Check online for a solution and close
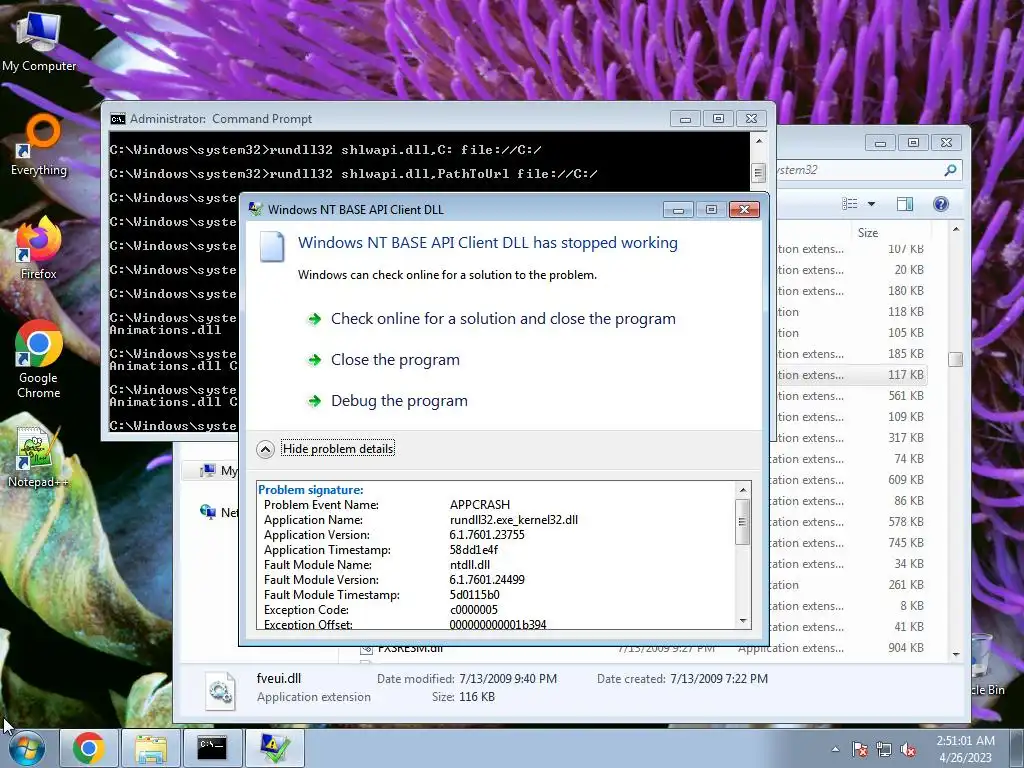1024x768 pixels. (x=503, y=319)
